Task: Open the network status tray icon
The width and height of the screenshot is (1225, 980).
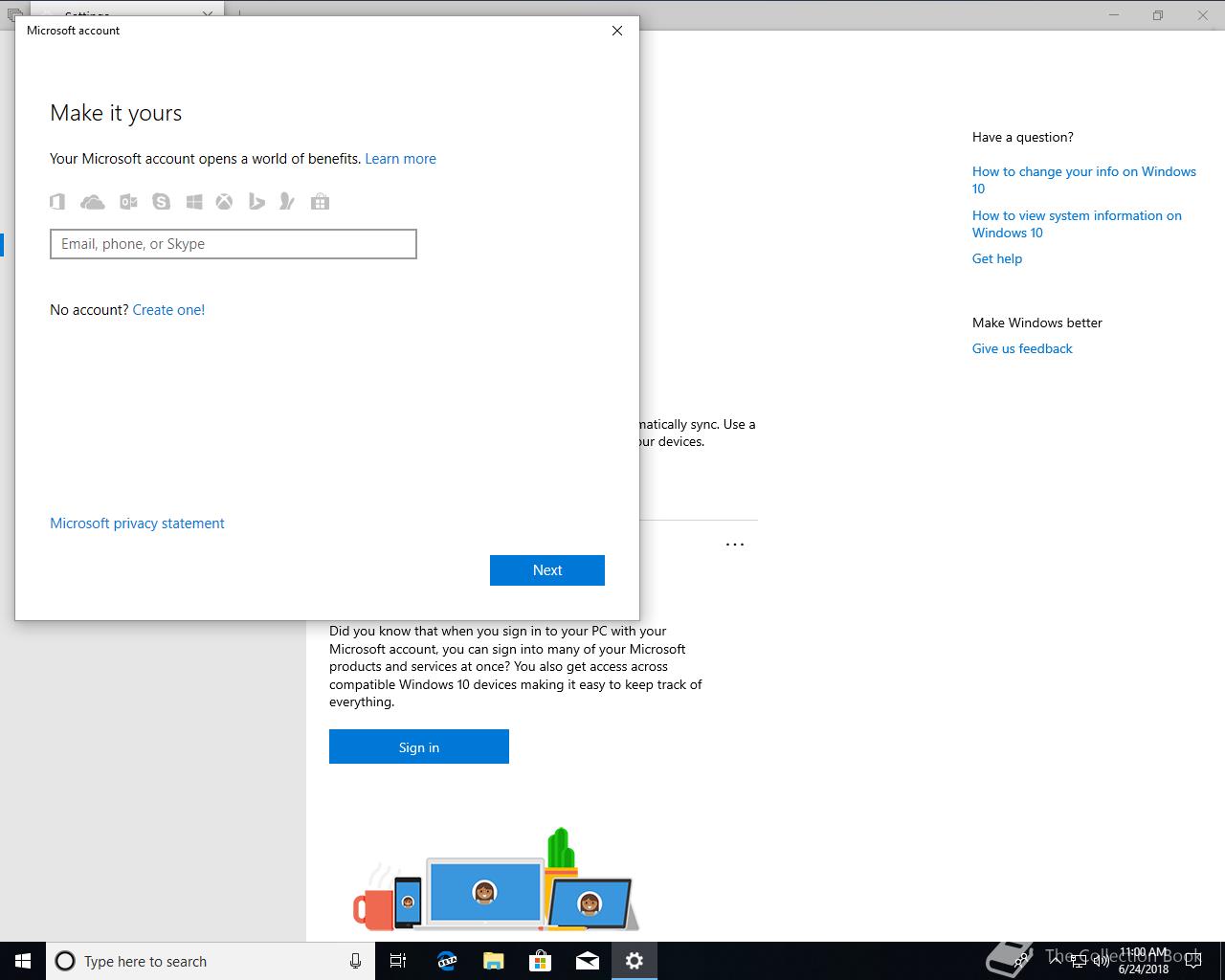Action: pyautogui.click(x=1079, y=961)
